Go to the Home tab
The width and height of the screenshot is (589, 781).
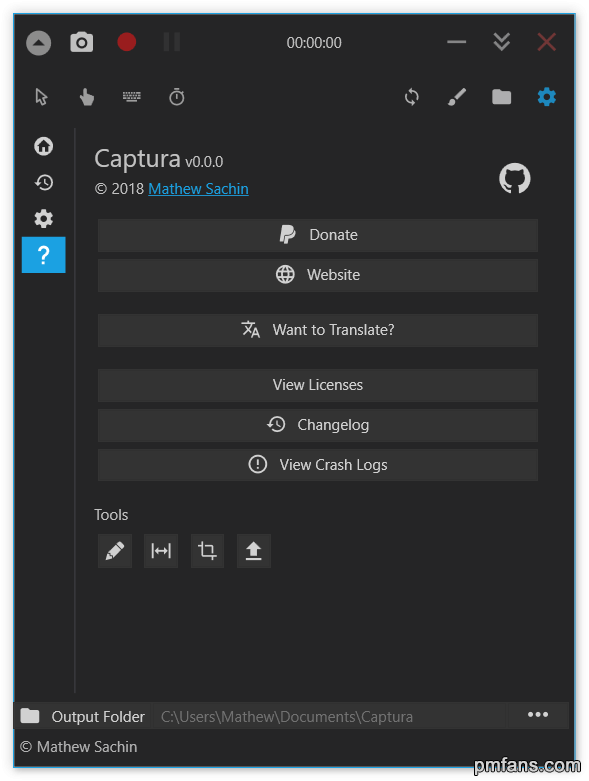pyautogui.click(x=44, y=146)
